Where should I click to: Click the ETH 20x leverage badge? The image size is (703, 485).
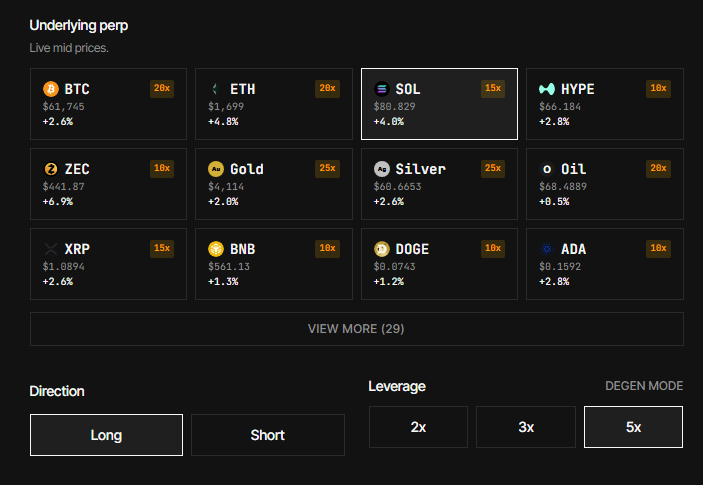pos(327,88)
